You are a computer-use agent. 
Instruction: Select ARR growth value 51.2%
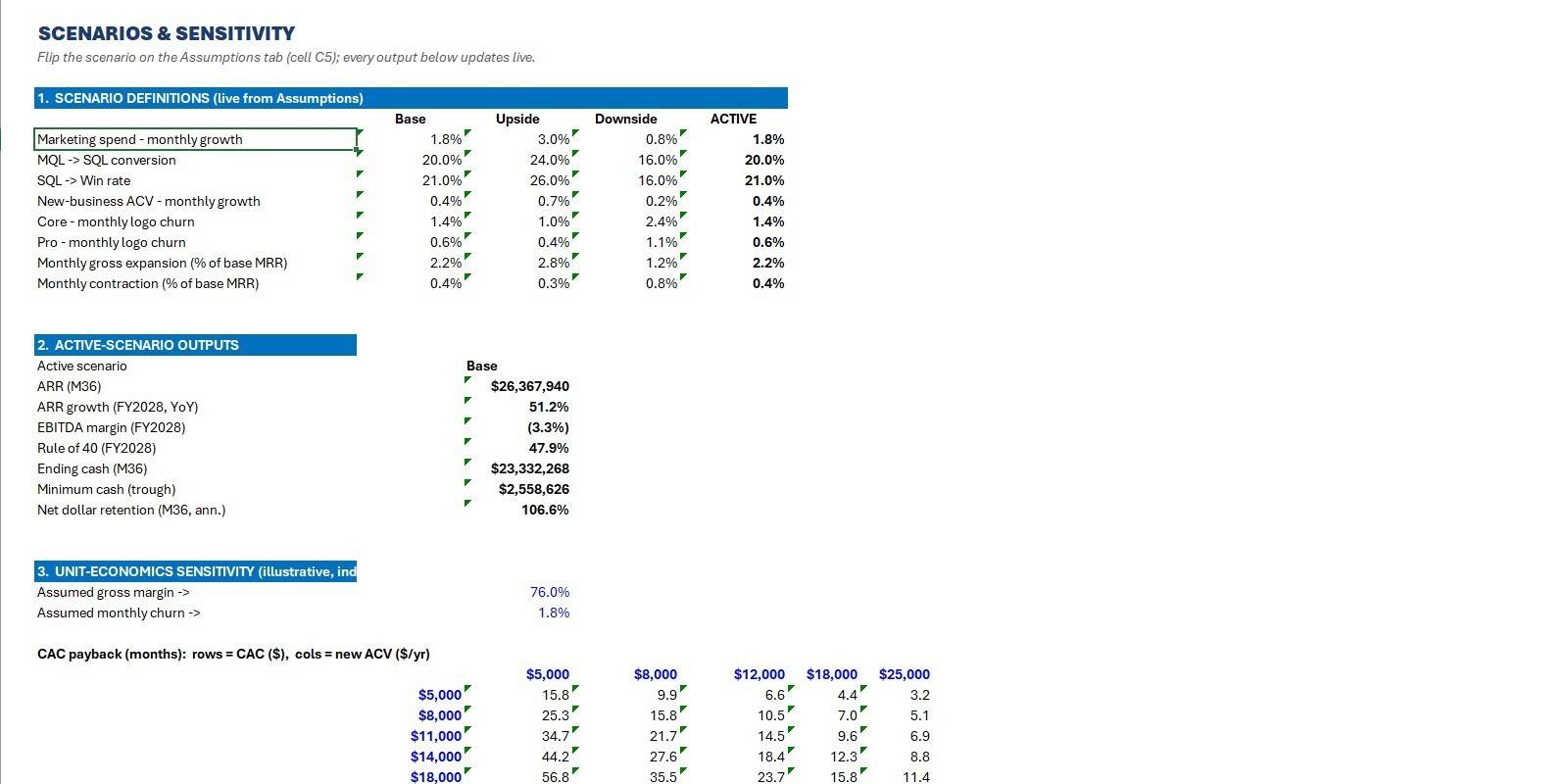(549, 407)
